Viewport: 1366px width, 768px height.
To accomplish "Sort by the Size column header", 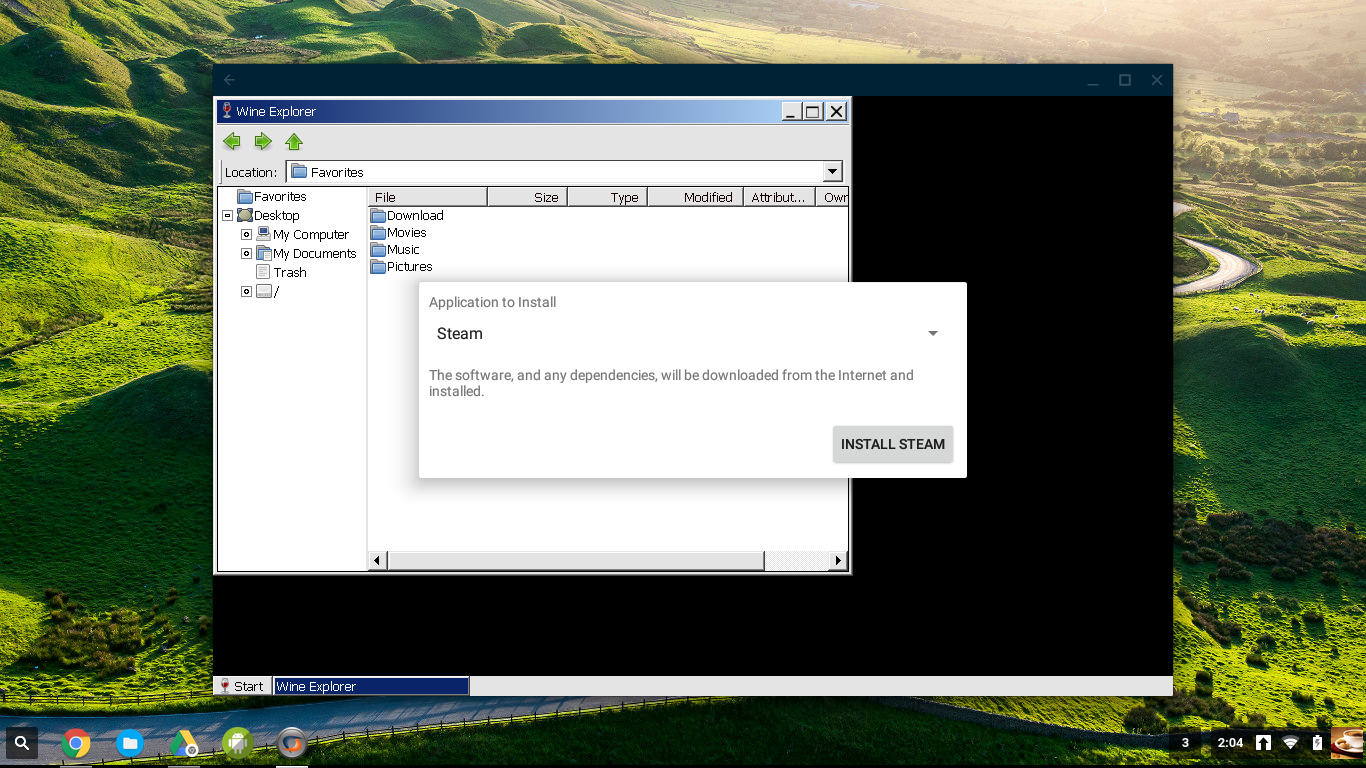I will [527, 197].
